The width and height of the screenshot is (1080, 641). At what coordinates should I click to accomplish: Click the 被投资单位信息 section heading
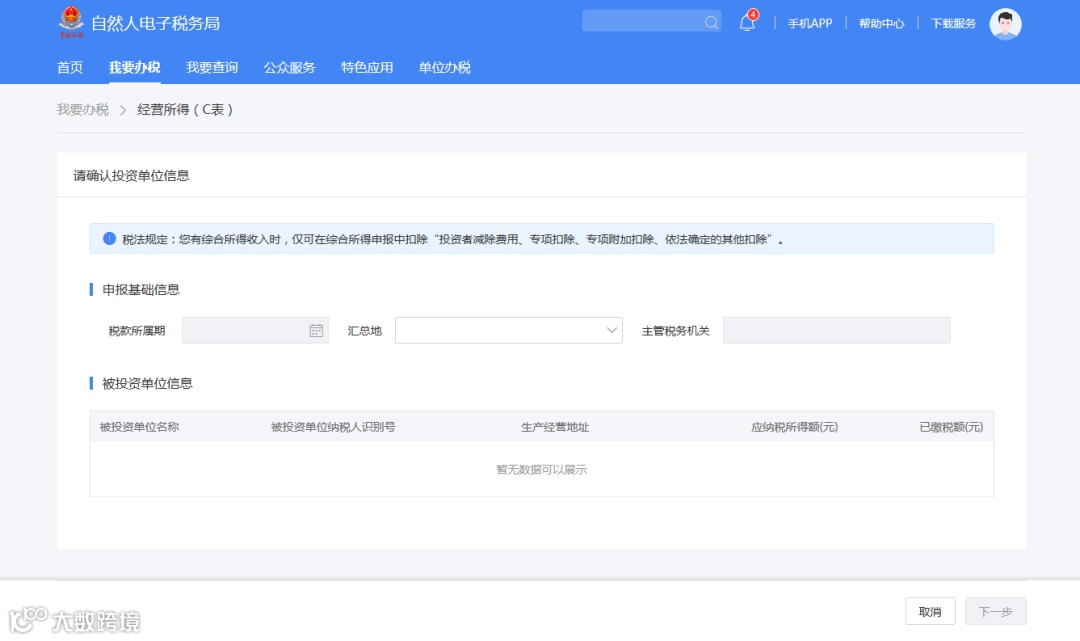[147, 383]
